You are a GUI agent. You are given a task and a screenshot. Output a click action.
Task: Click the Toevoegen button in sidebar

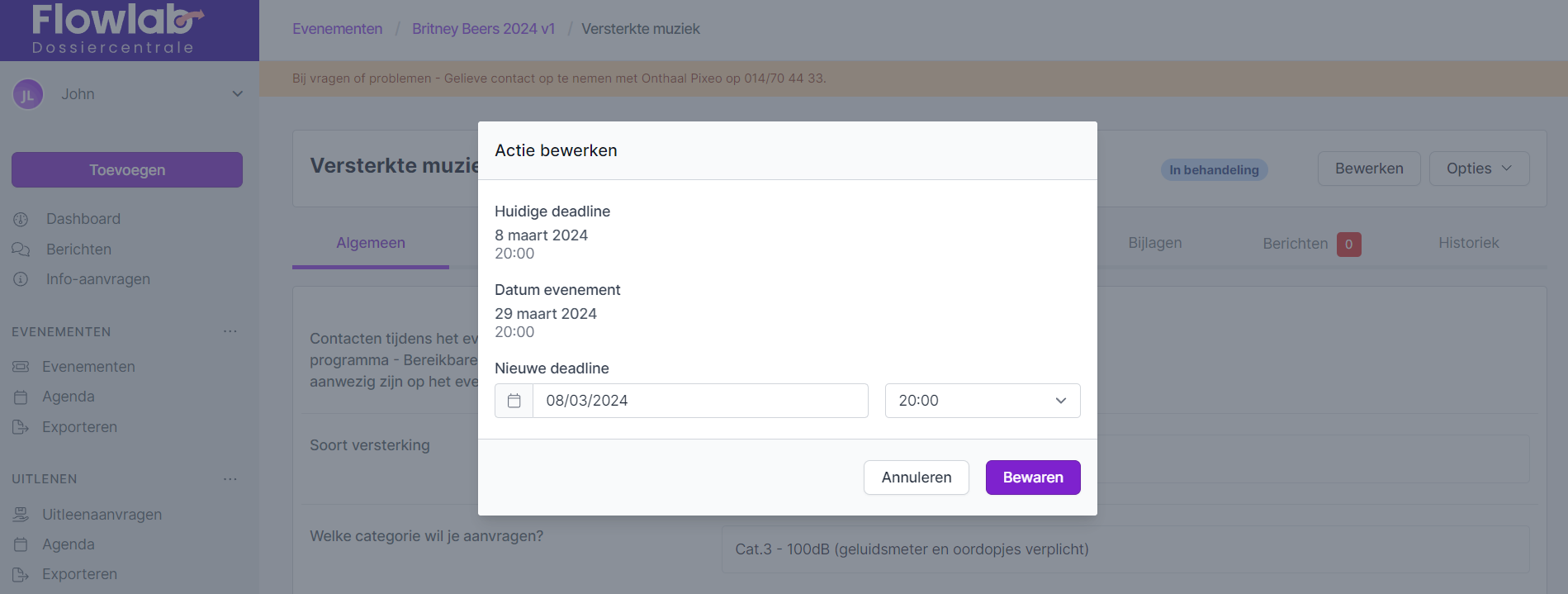pyautogui.click(x=127, y=170)
